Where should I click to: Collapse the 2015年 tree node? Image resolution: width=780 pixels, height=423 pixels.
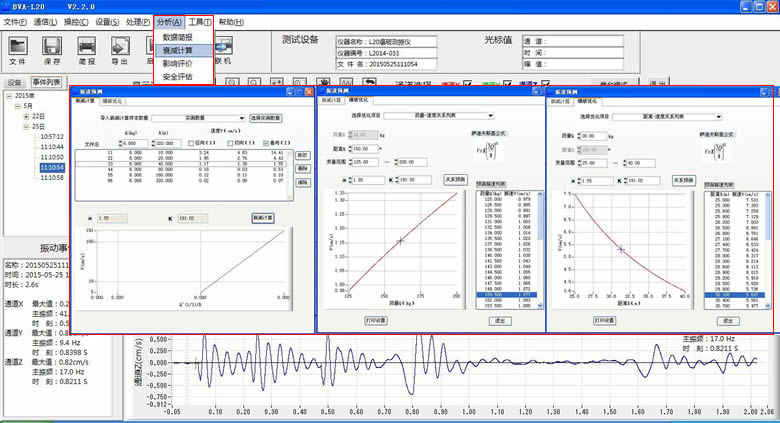coord(9,96)
